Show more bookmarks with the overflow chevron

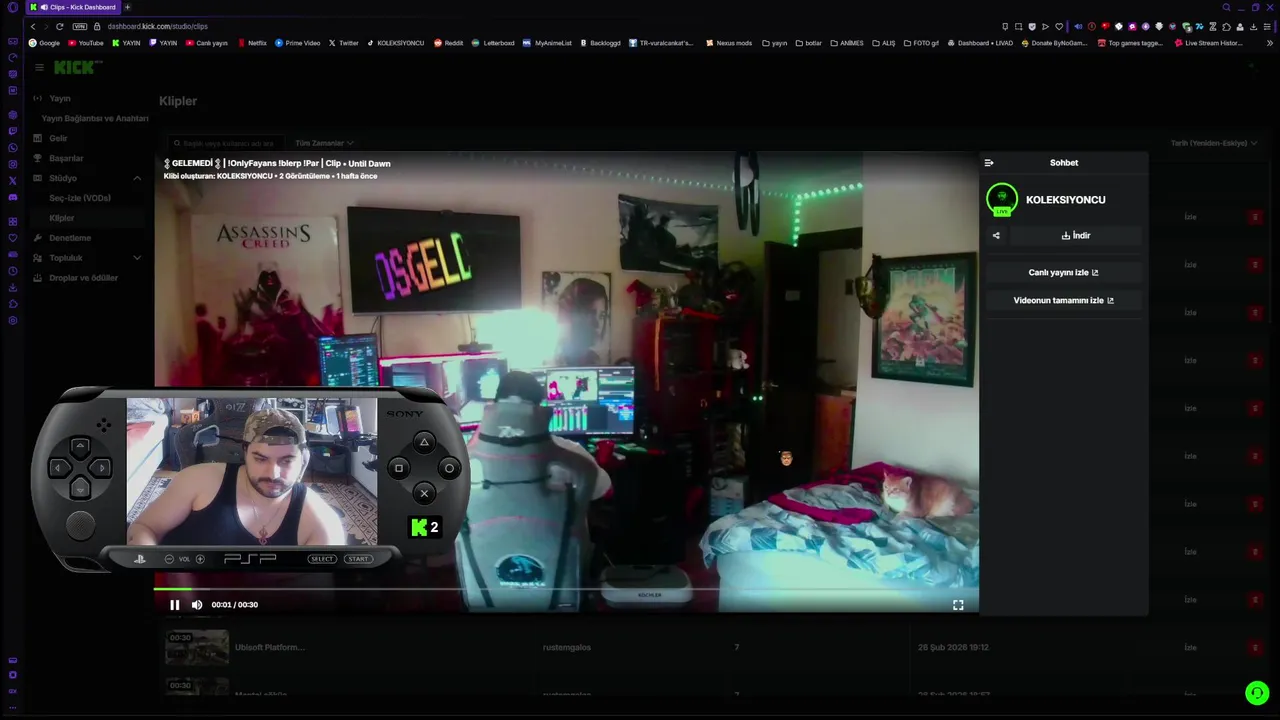pos(1270,43)
